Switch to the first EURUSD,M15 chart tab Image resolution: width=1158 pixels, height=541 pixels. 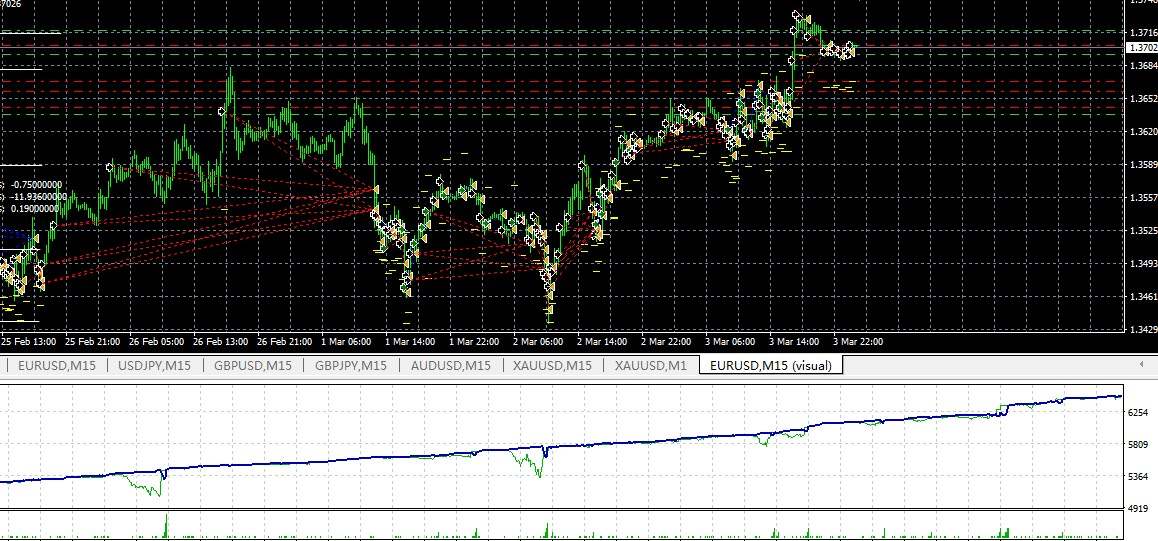click(x=57, y=365)
